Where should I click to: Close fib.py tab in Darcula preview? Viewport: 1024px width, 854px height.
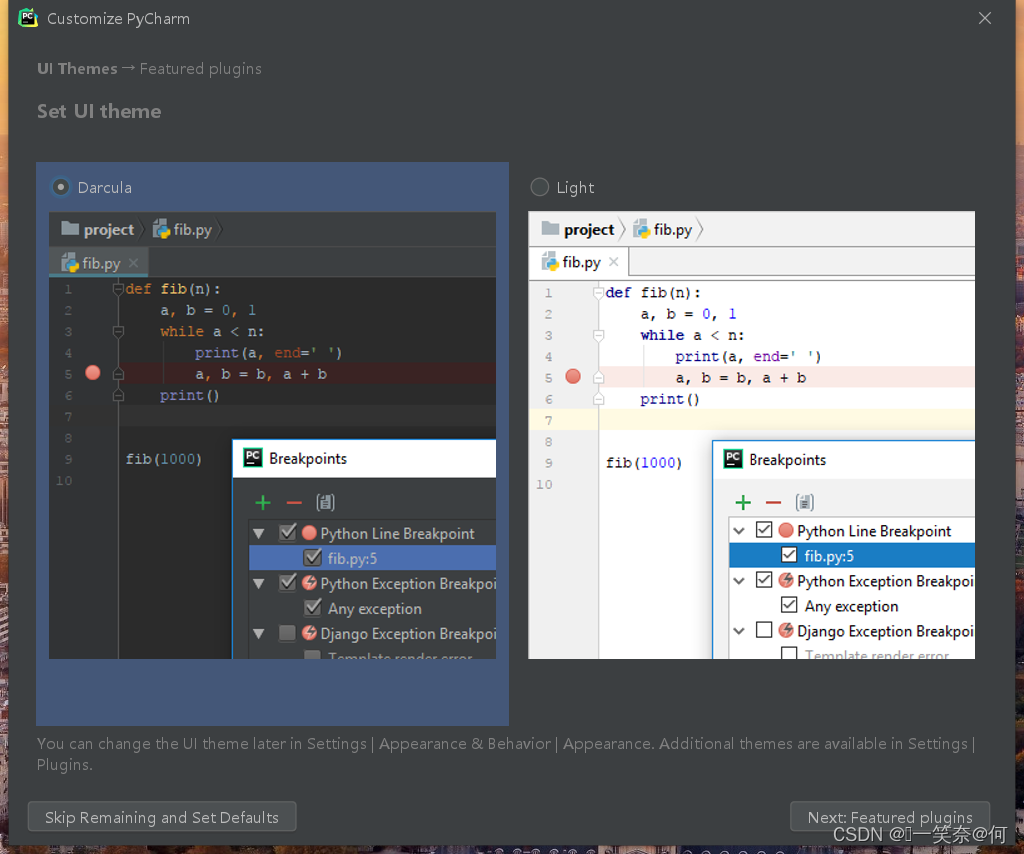[x=133, y=263]
